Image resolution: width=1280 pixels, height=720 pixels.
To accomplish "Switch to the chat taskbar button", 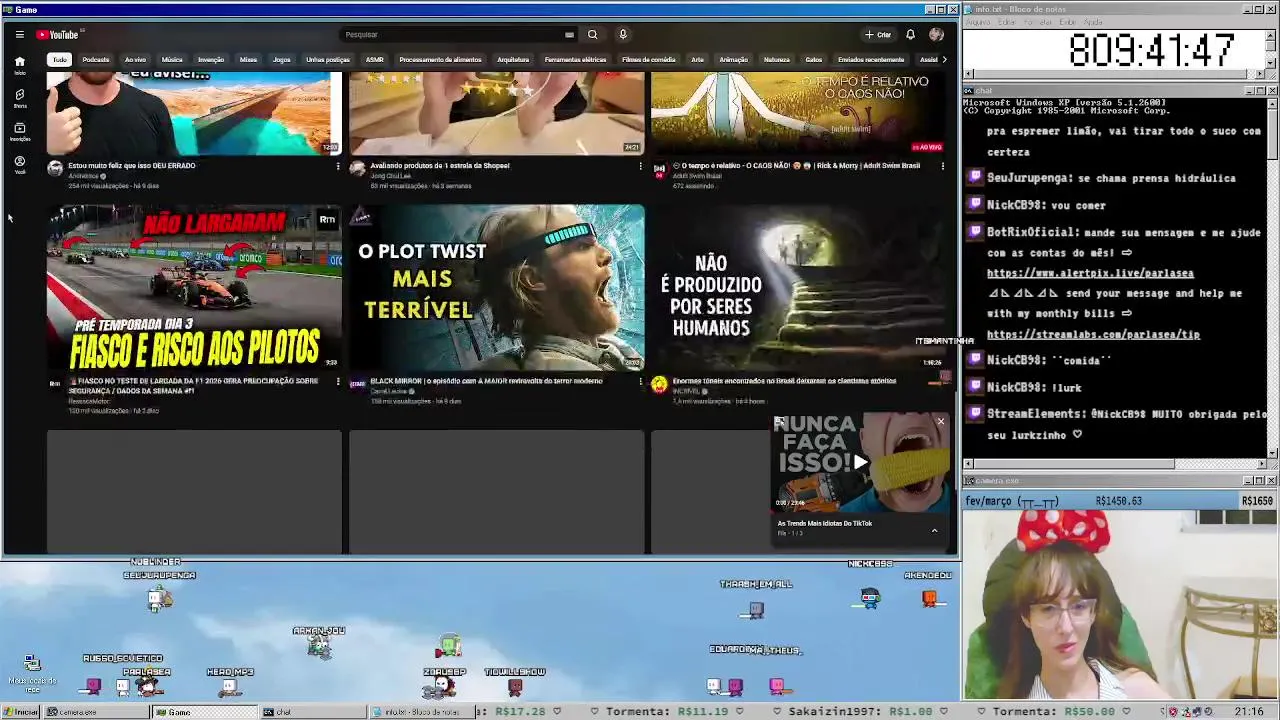I will pos(312,712).
